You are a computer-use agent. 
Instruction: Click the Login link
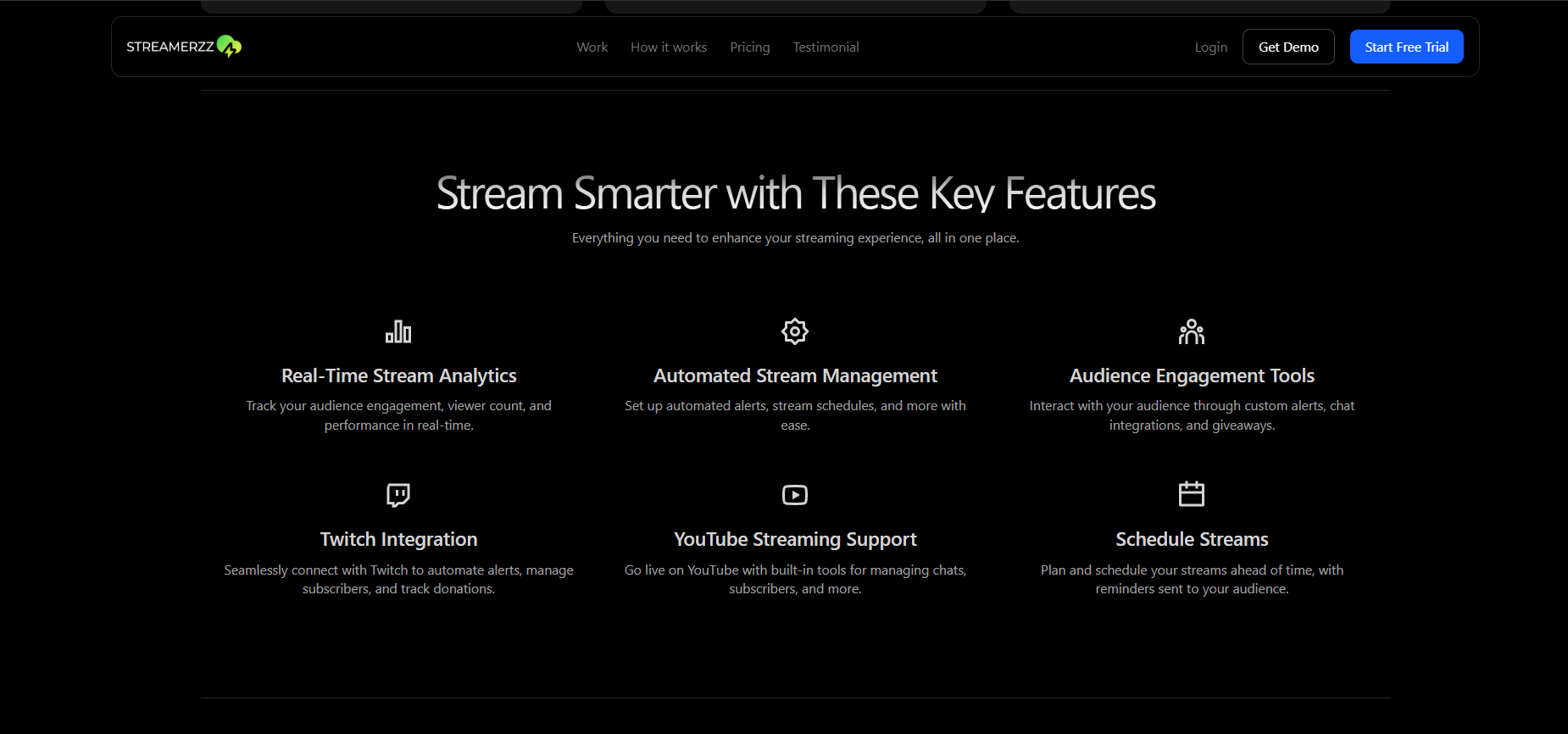(x=1211, y=47)
